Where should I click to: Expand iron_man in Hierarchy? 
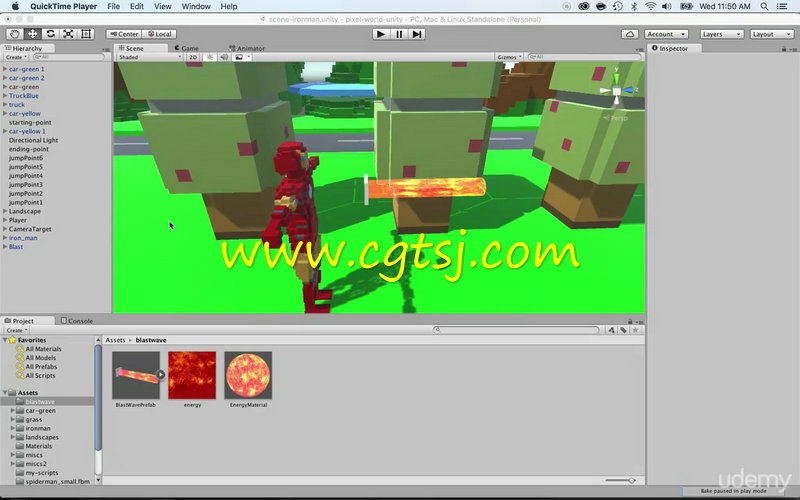(5, 238)
